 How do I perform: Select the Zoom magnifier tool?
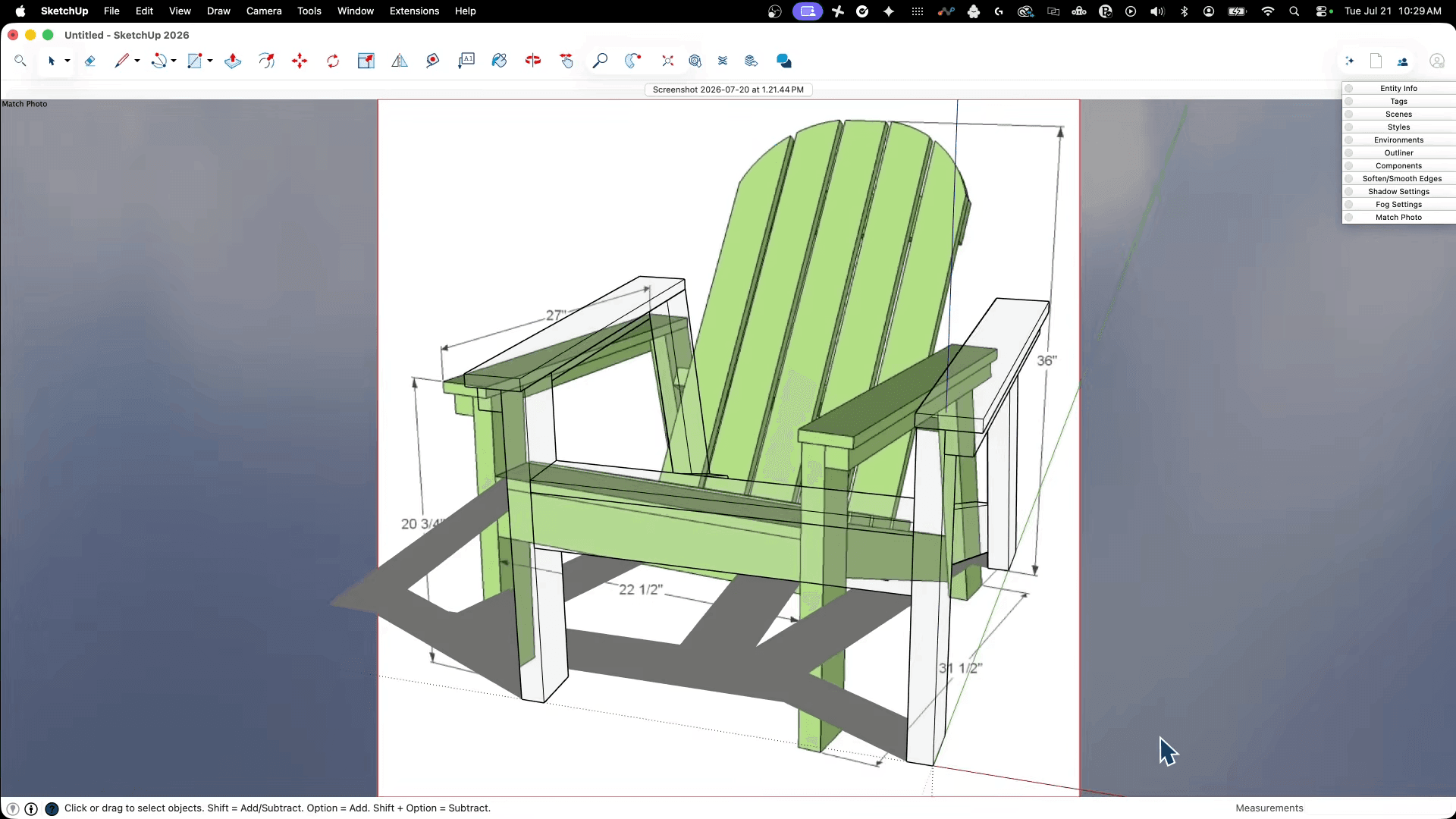(600, 61)
